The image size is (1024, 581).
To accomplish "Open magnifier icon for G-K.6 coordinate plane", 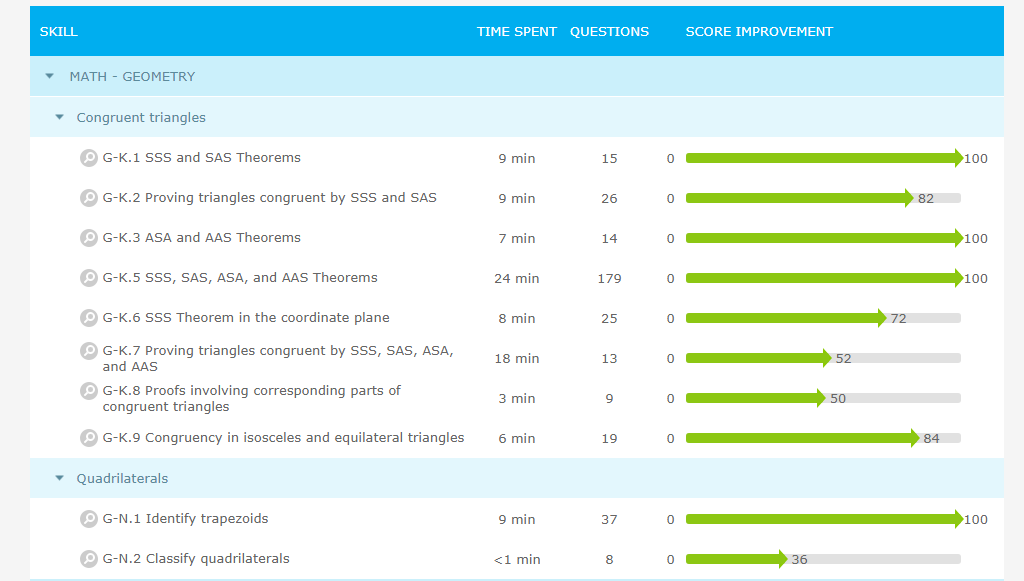I will (x=89, y=318).
